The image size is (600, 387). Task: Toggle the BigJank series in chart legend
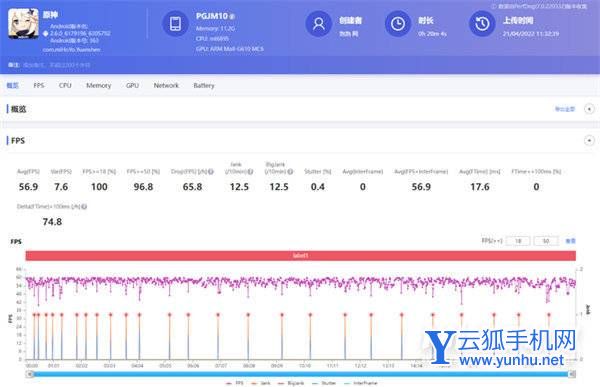click(x=290, y=383)
